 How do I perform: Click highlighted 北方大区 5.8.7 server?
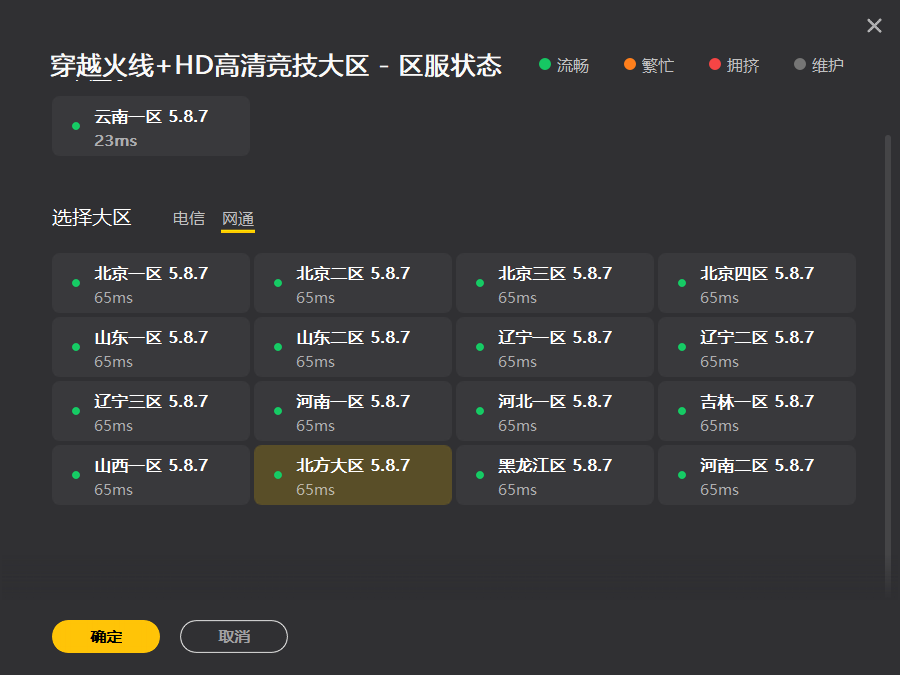(x=353, y=475)
